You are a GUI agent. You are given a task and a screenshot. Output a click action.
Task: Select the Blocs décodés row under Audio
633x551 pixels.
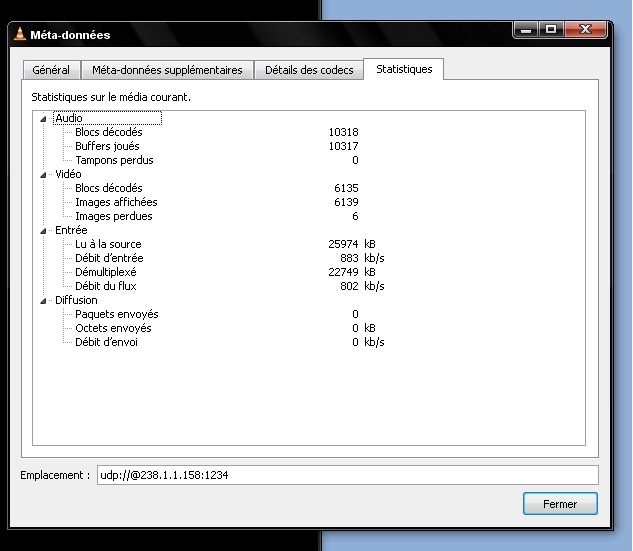coord(109,132)
